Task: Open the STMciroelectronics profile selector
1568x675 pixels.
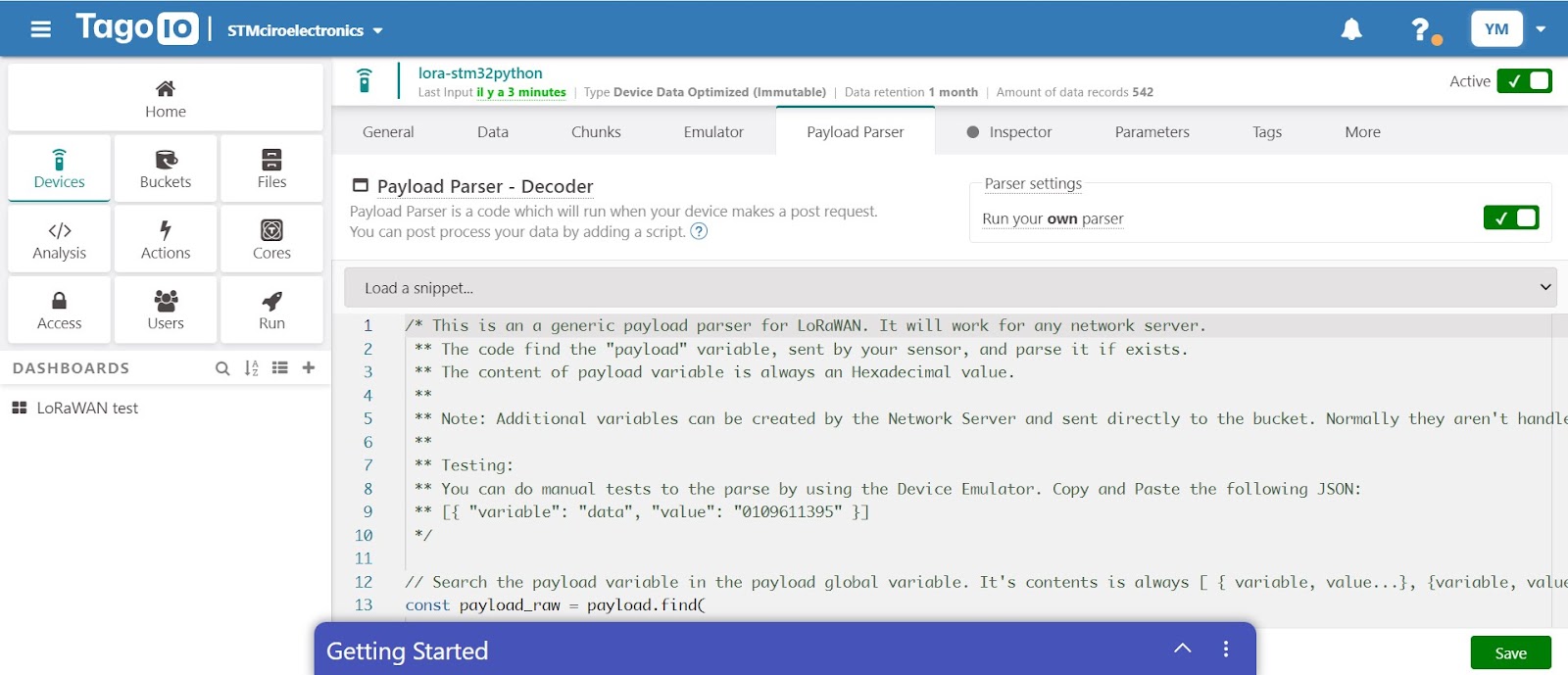Action: (305, 30)
